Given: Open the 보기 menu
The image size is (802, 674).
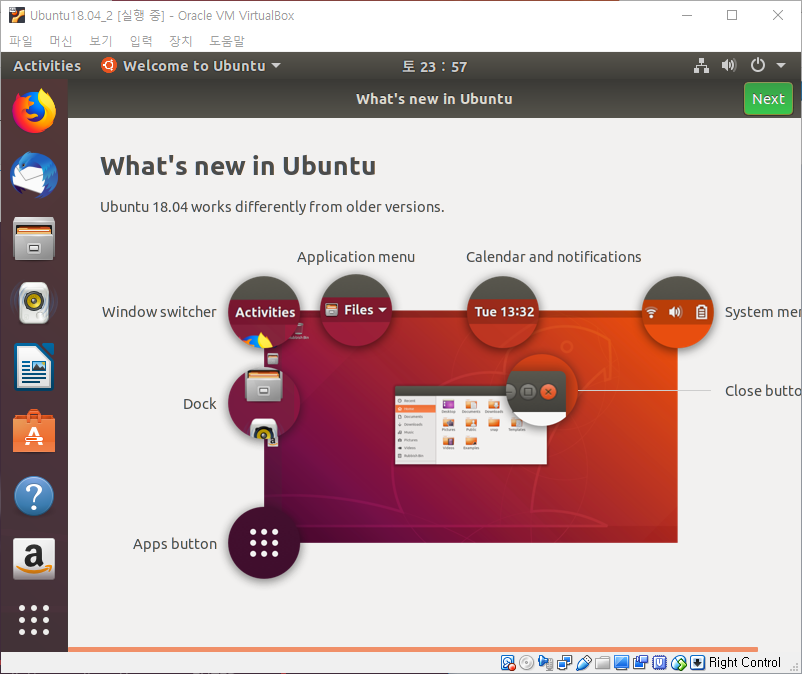Looking at the screenshot, I should click(101, 41).
